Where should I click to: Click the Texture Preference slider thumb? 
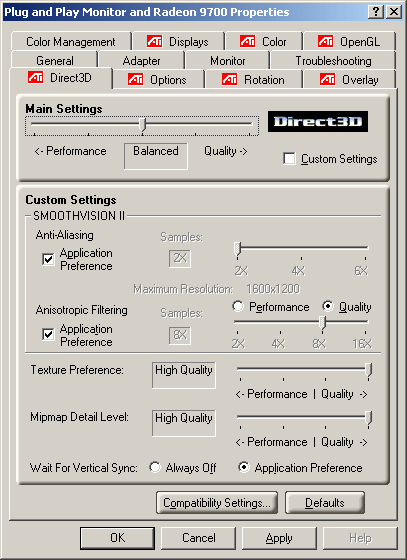click(x=369, y=370)
